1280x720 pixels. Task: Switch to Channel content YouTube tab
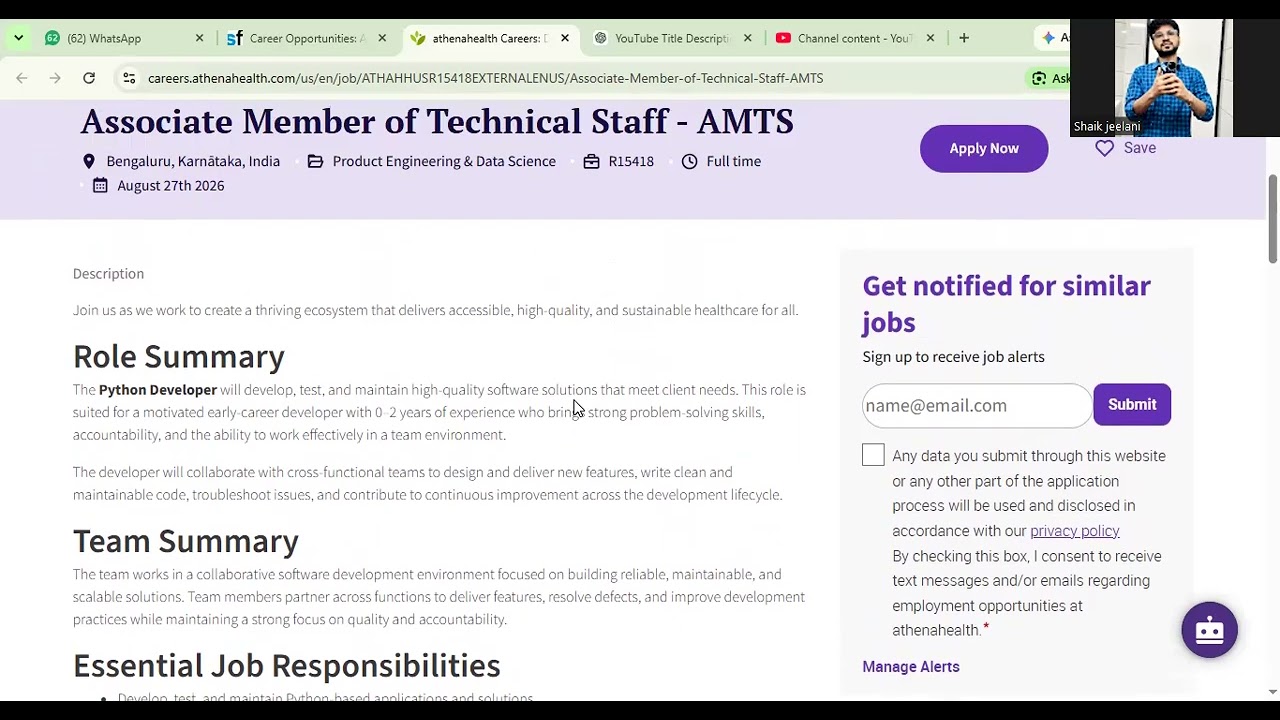pos(853,38)
